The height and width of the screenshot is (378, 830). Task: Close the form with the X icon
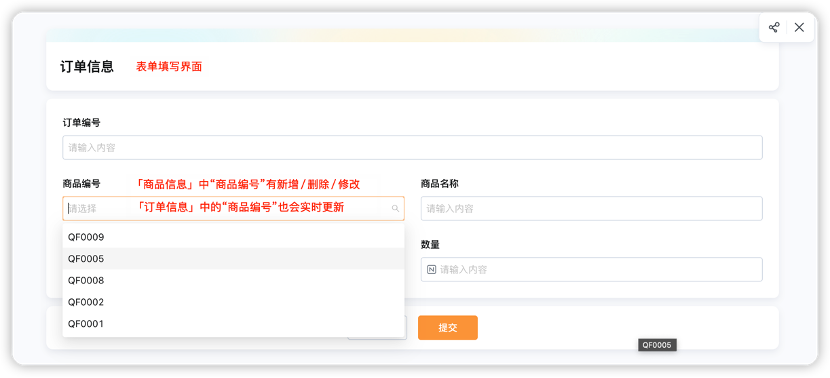(799, 28)
